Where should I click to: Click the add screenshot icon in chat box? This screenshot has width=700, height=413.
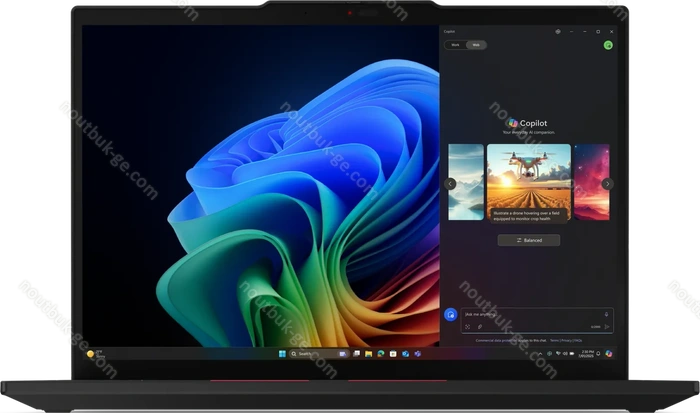click(467, 326)
